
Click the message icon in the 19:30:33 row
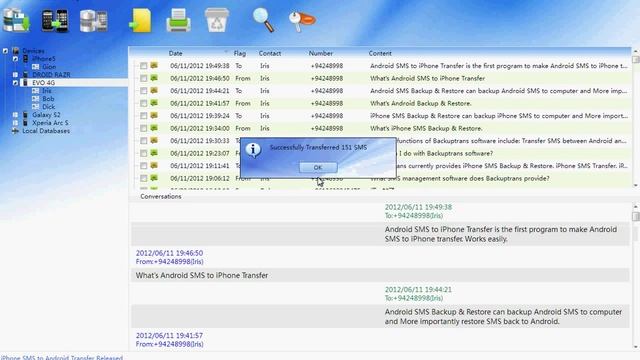pyautogui.click(x=154, y=140)
